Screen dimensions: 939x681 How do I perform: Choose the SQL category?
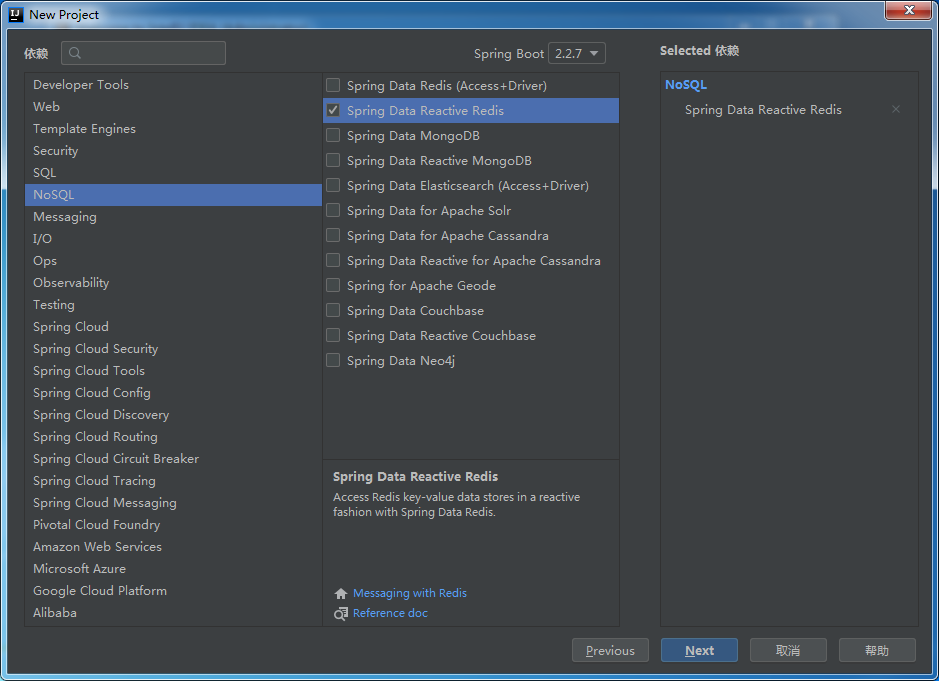click(x=173, y=172)
